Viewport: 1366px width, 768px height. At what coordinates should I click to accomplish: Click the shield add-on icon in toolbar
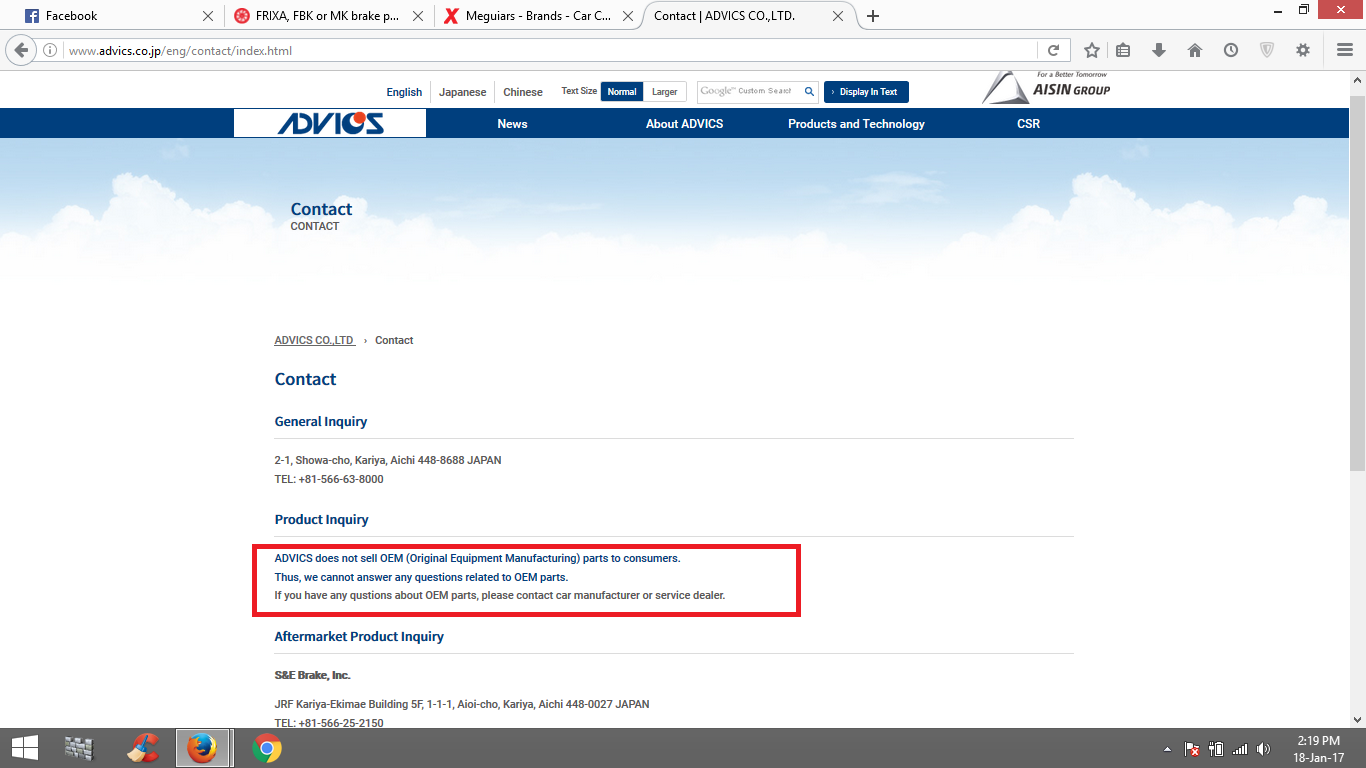[1267, 50]
